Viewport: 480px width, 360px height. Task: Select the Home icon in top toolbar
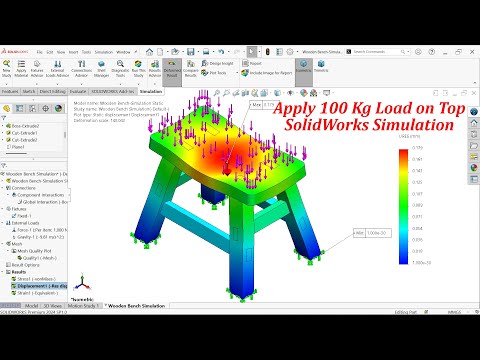(x=149, y=52)
